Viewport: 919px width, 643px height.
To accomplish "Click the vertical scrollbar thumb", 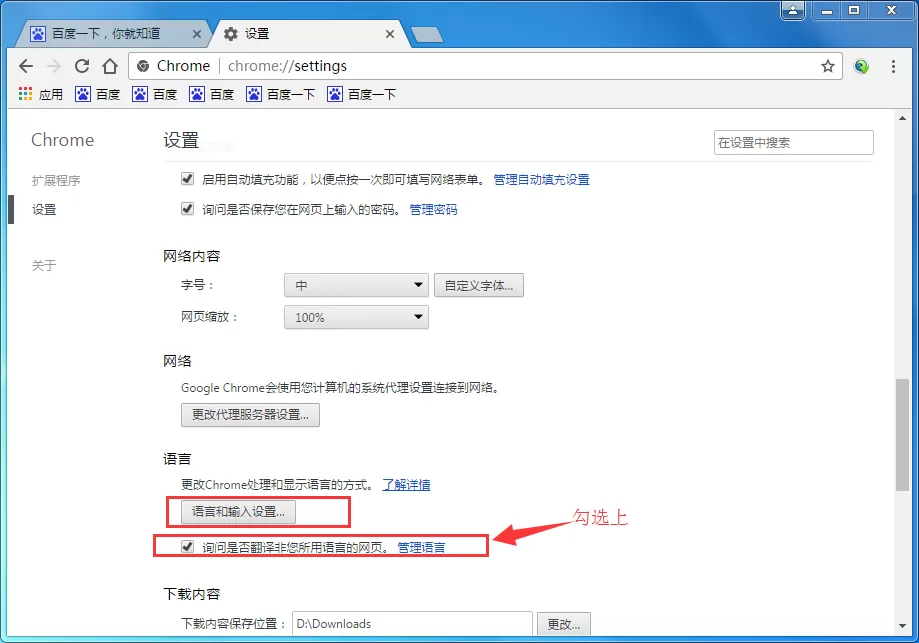I will tap(902, 435).
